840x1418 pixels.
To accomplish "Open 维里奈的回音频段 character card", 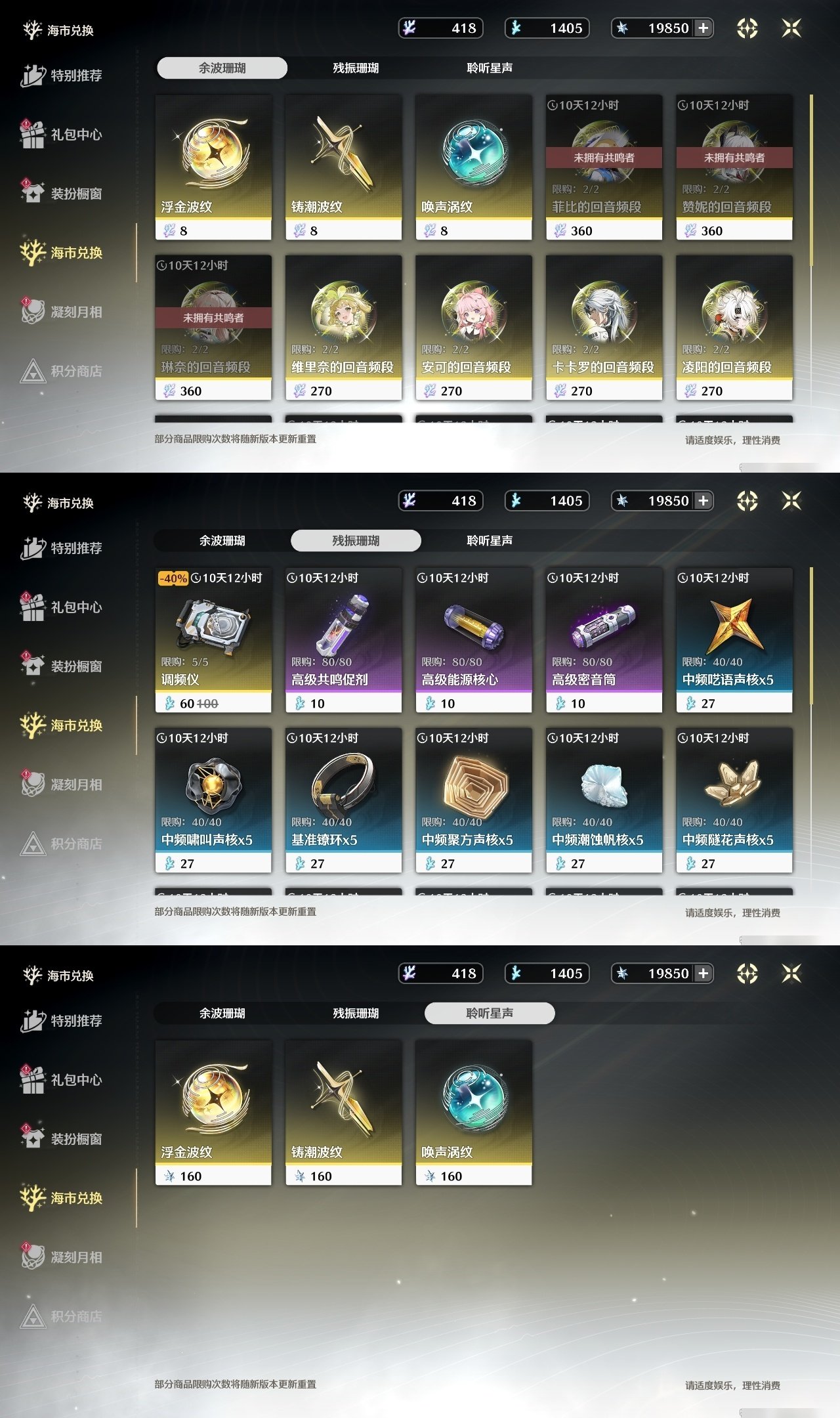I will (343, 328).
